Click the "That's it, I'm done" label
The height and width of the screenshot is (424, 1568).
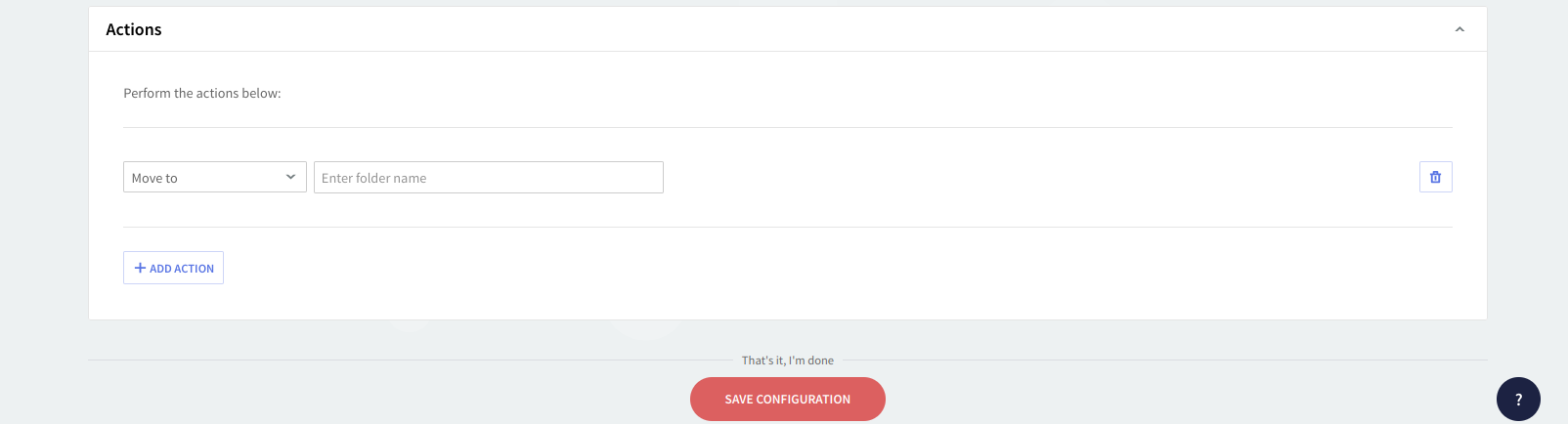[787, 360]
